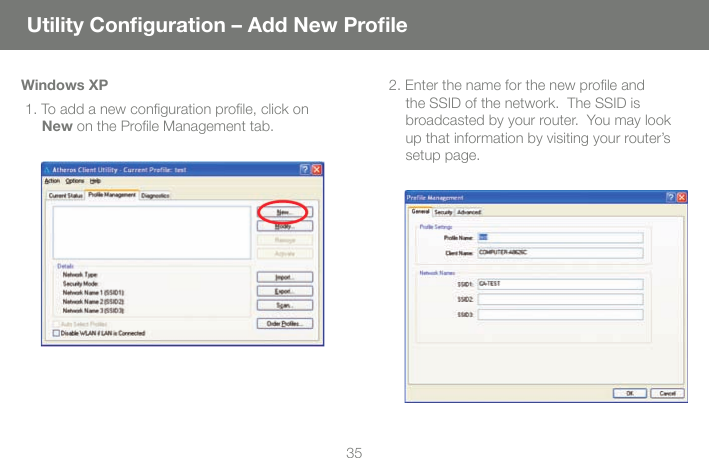The image size is (709, 458).
Task: Click the Network Name 3 (SSID3) label
Action: [94, 311]
